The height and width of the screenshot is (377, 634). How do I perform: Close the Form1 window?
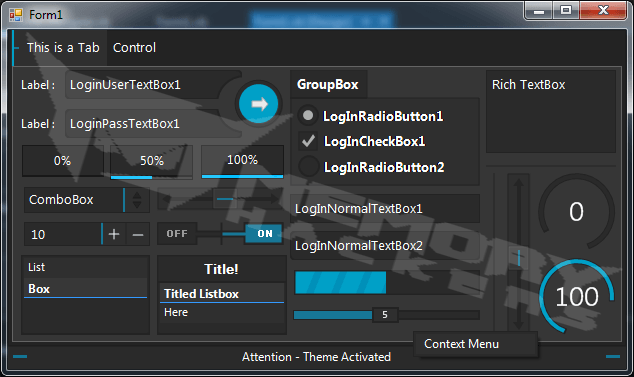(603, 11)
